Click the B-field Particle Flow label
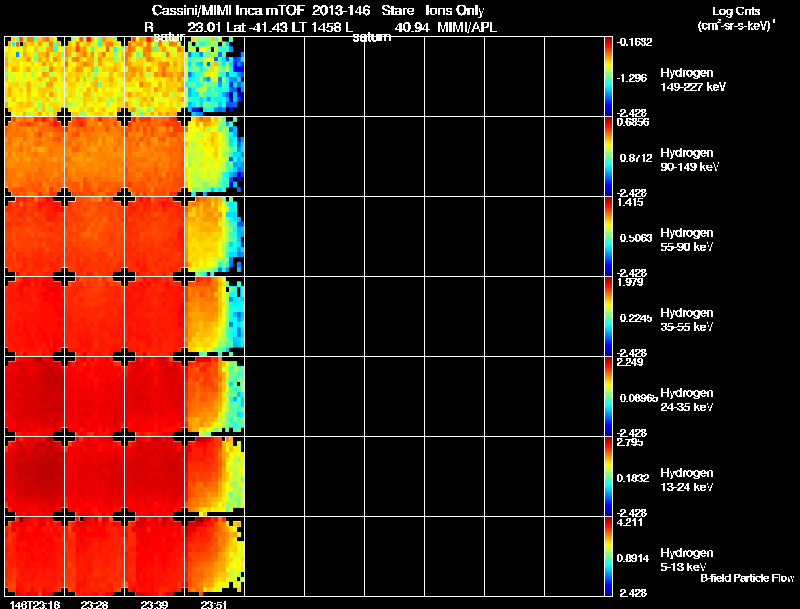Screen dimensions: 800x609 (x=746, y=578)
